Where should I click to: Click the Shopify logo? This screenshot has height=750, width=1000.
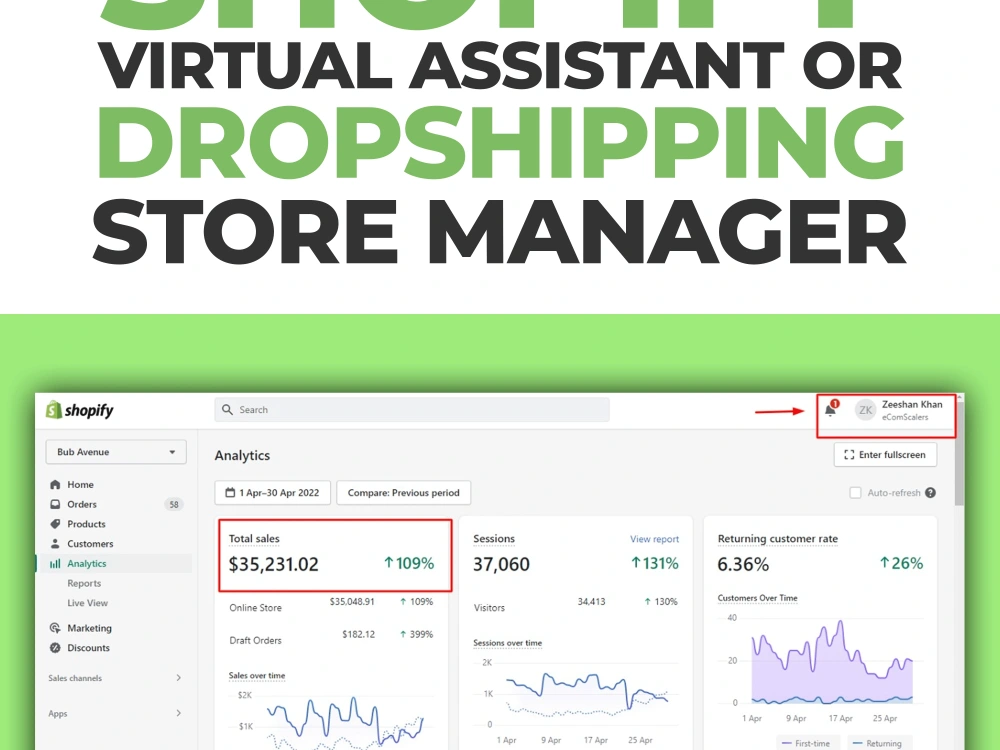(80, 410)
